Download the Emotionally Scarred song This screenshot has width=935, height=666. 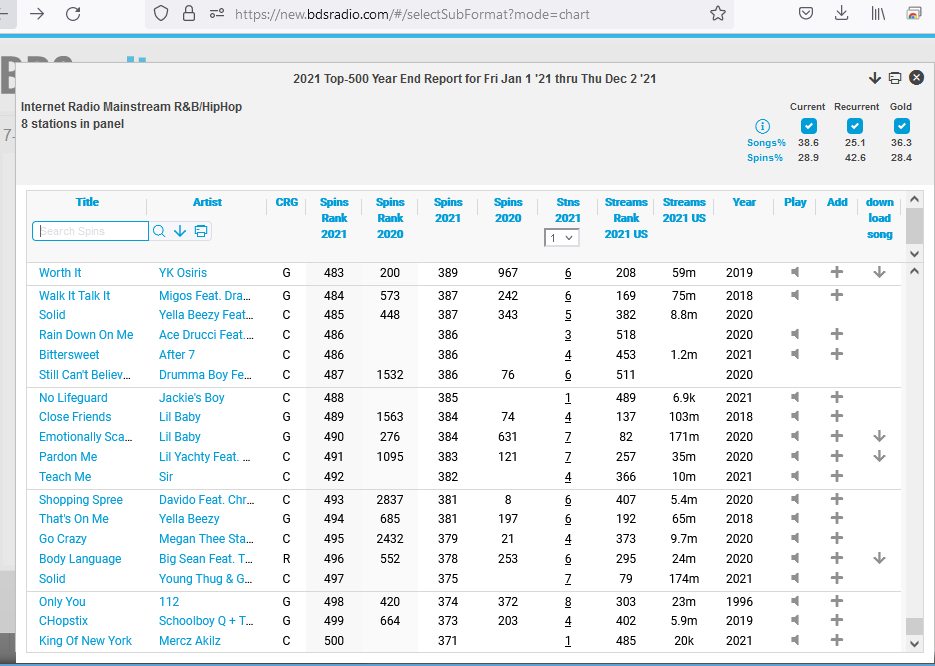pos(879,436)
